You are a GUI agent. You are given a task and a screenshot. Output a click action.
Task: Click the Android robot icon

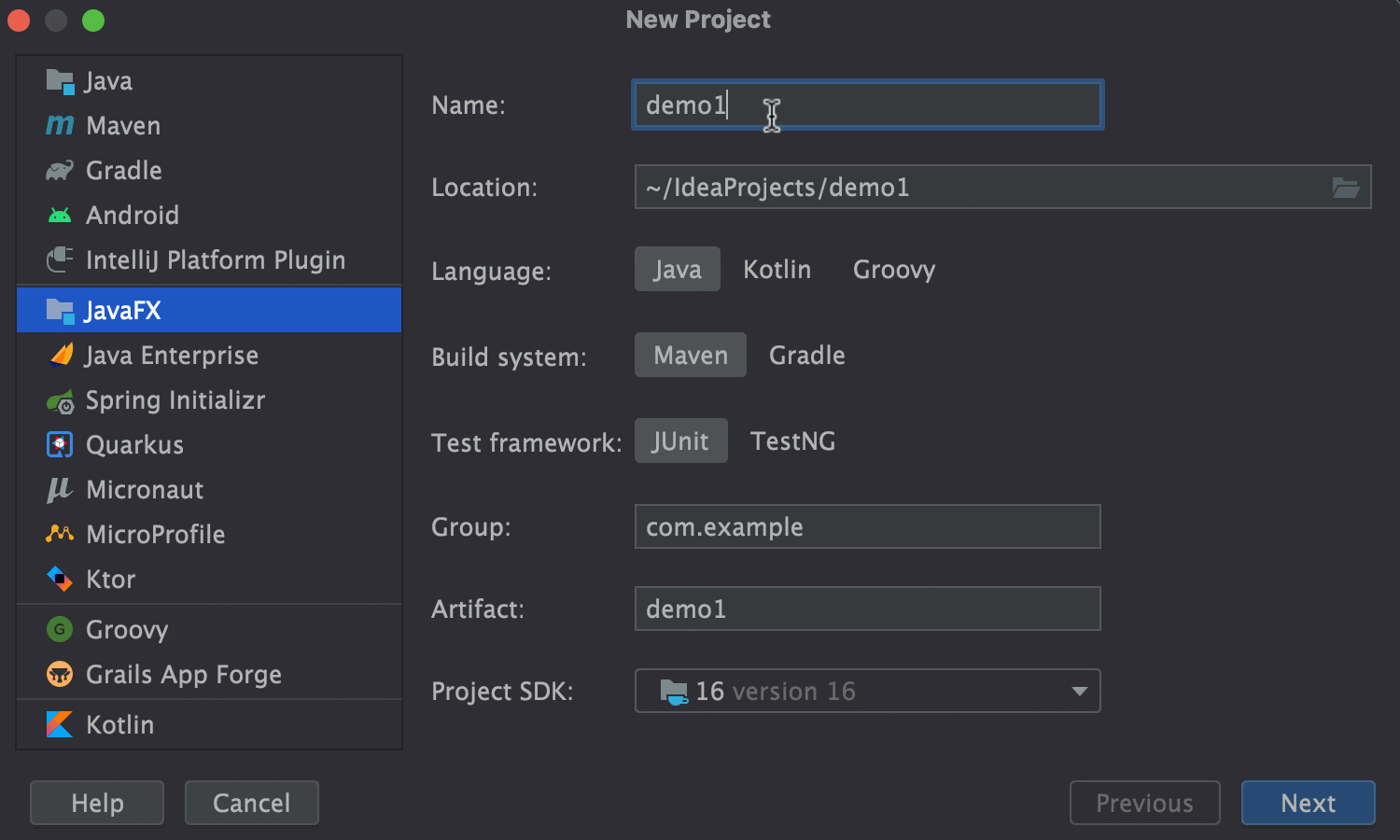click(60, 216)
